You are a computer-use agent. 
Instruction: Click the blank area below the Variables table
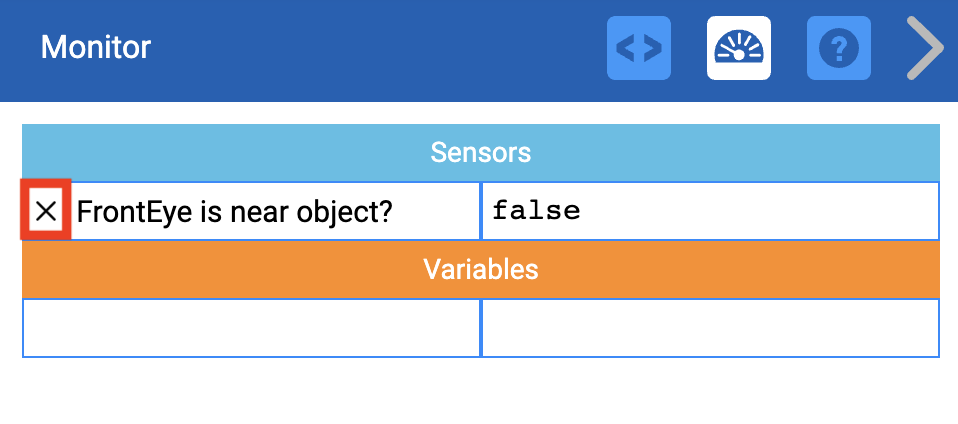(x=480, y=392)
